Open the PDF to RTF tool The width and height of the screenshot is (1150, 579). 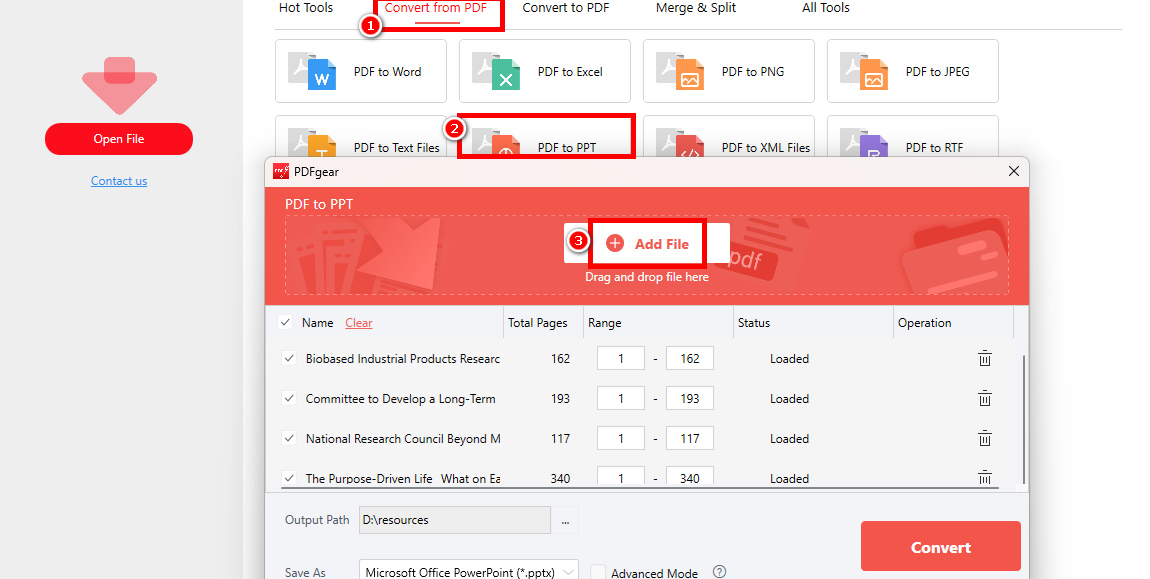[x=912, y=137]
